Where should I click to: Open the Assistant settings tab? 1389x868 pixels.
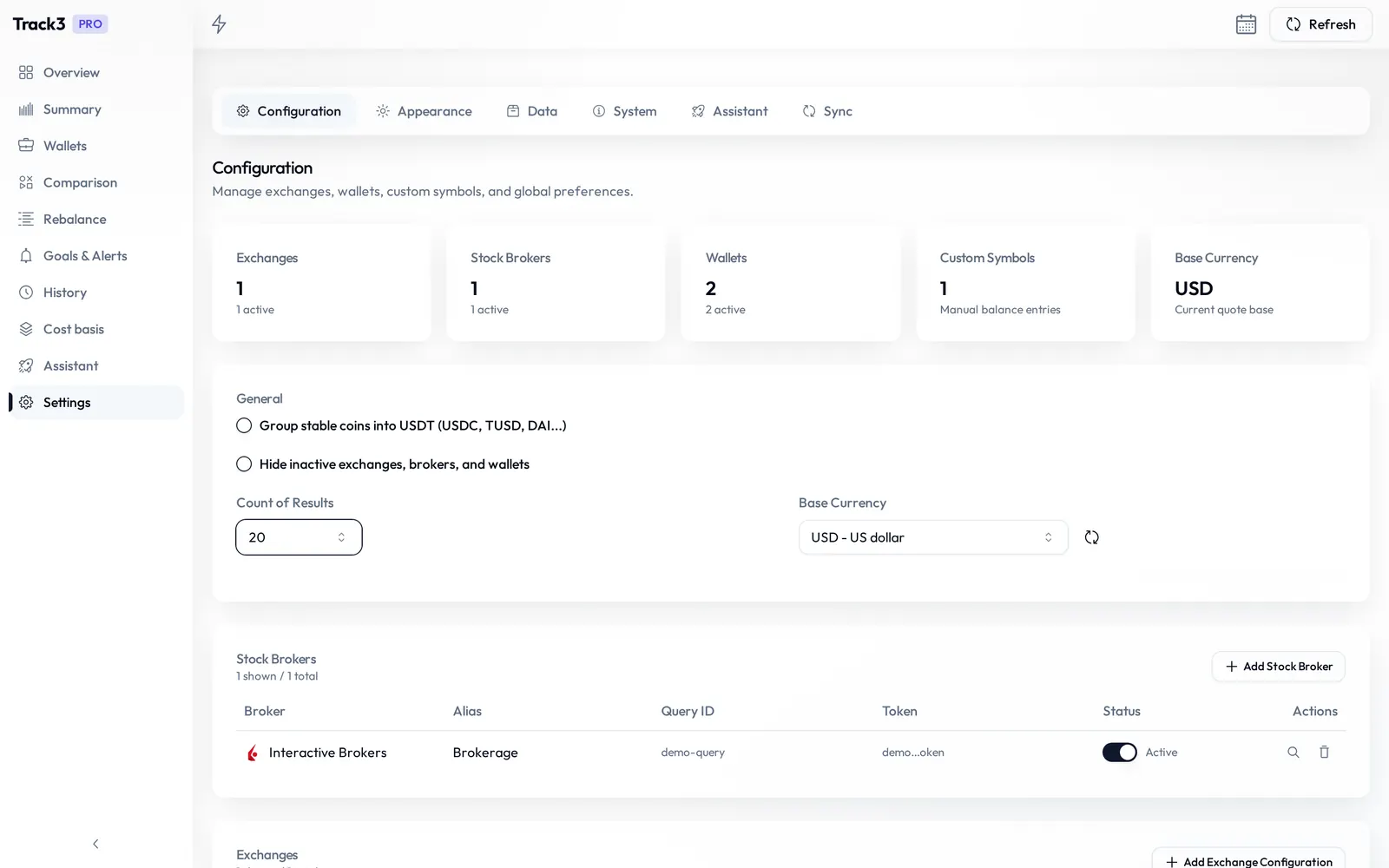[x=729, y=111]
